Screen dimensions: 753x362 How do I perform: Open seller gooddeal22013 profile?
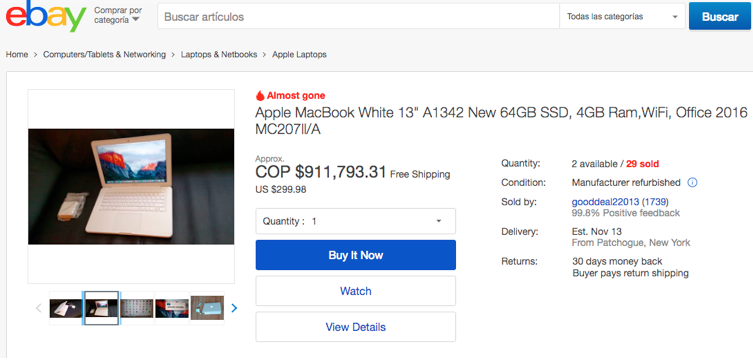click(606, 202)
